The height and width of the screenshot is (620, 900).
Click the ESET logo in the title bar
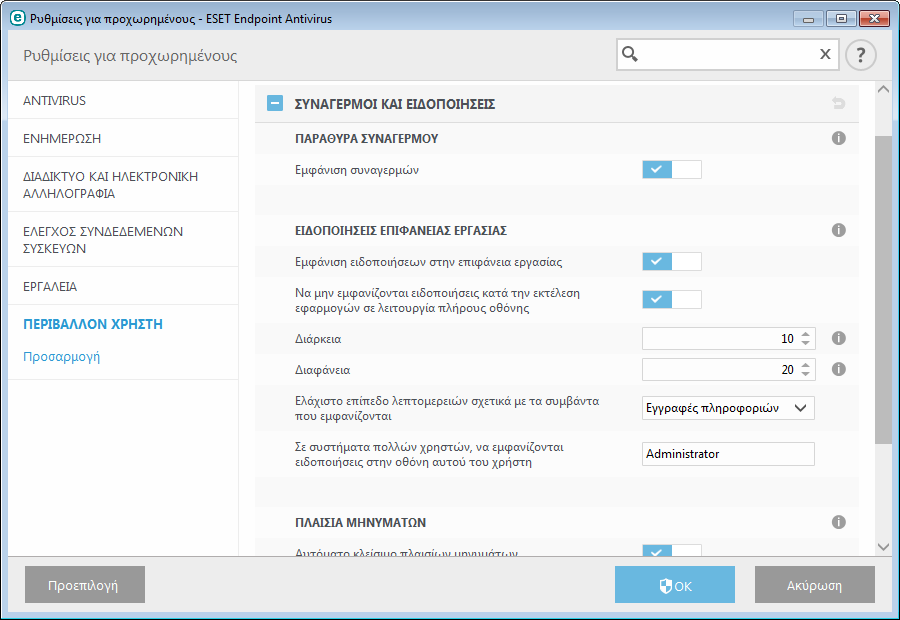pos(18,18)
